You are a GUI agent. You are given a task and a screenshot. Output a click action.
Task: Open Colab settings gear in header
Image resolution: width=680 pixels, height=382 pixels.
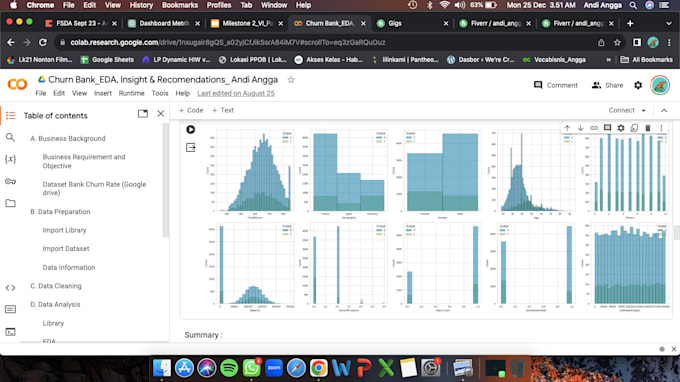pyautogui.click(x=638, y=85)
